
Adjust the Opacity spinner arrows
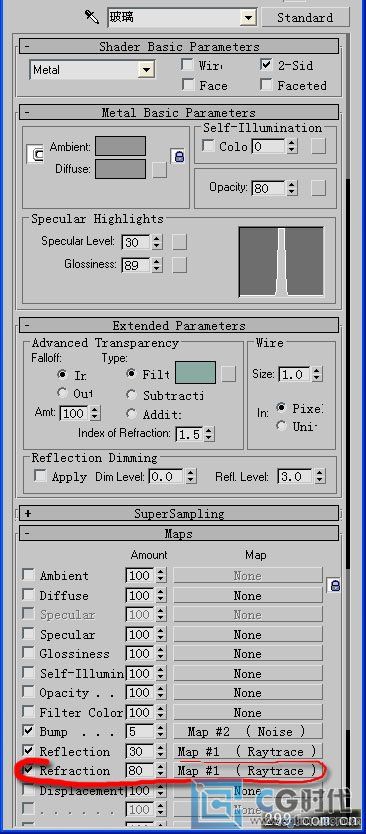pyautogui.click(x=292, y=188)
